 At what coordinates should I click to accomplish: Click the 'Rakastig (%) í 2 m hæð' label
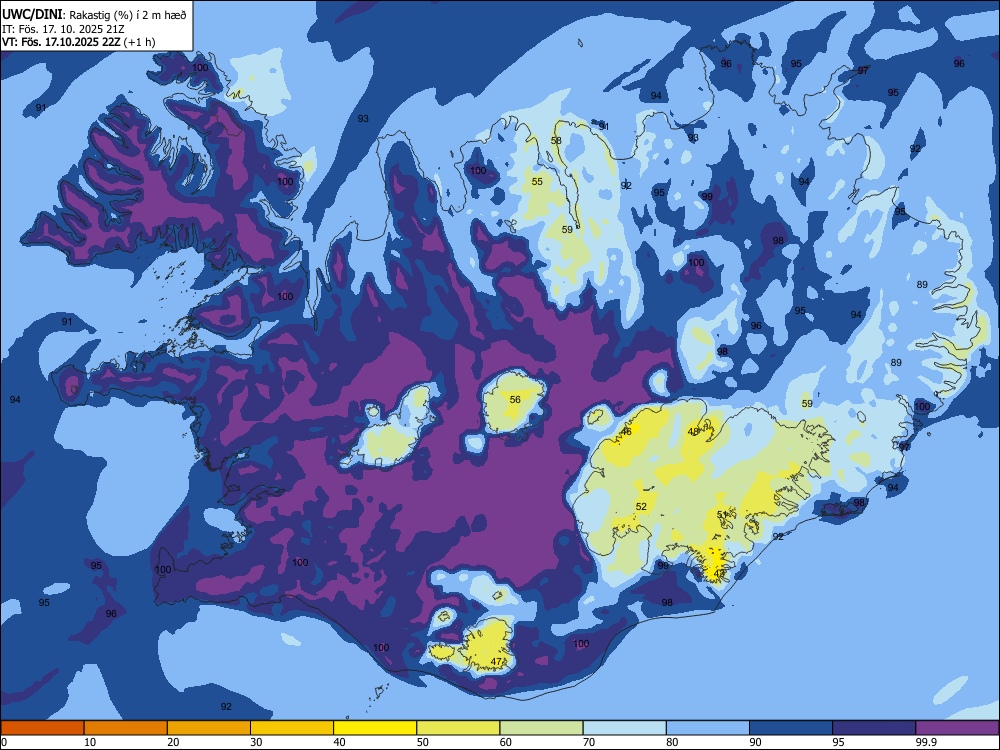[128, 15]
